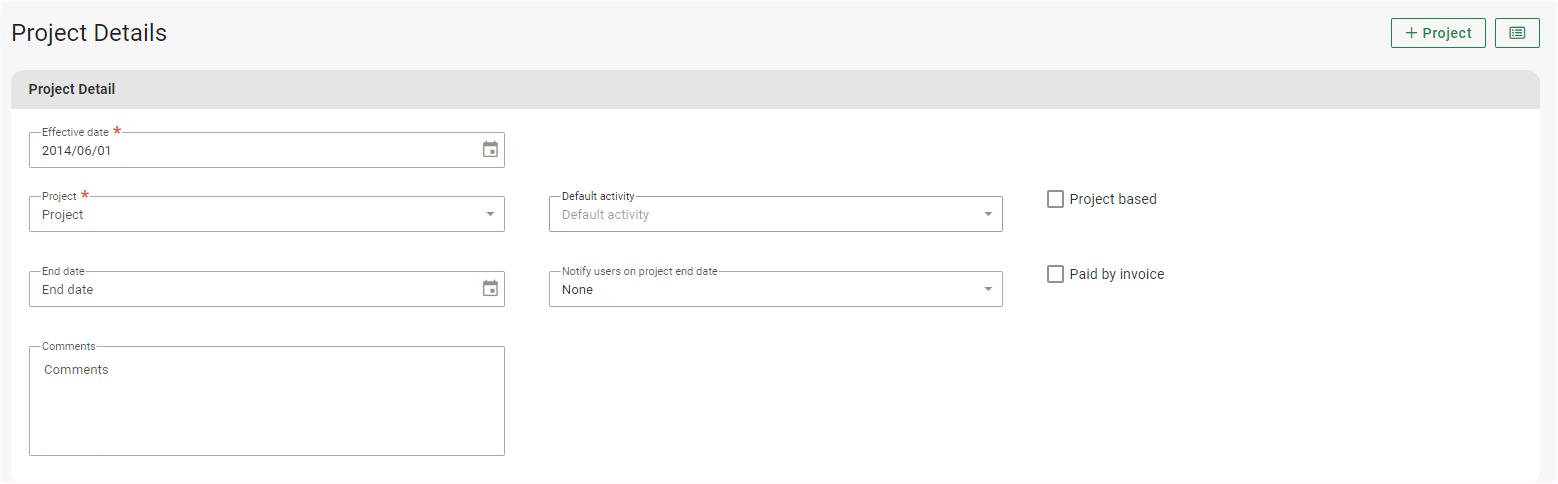Open the Effective date calendar picker

[x=490, y=150]
